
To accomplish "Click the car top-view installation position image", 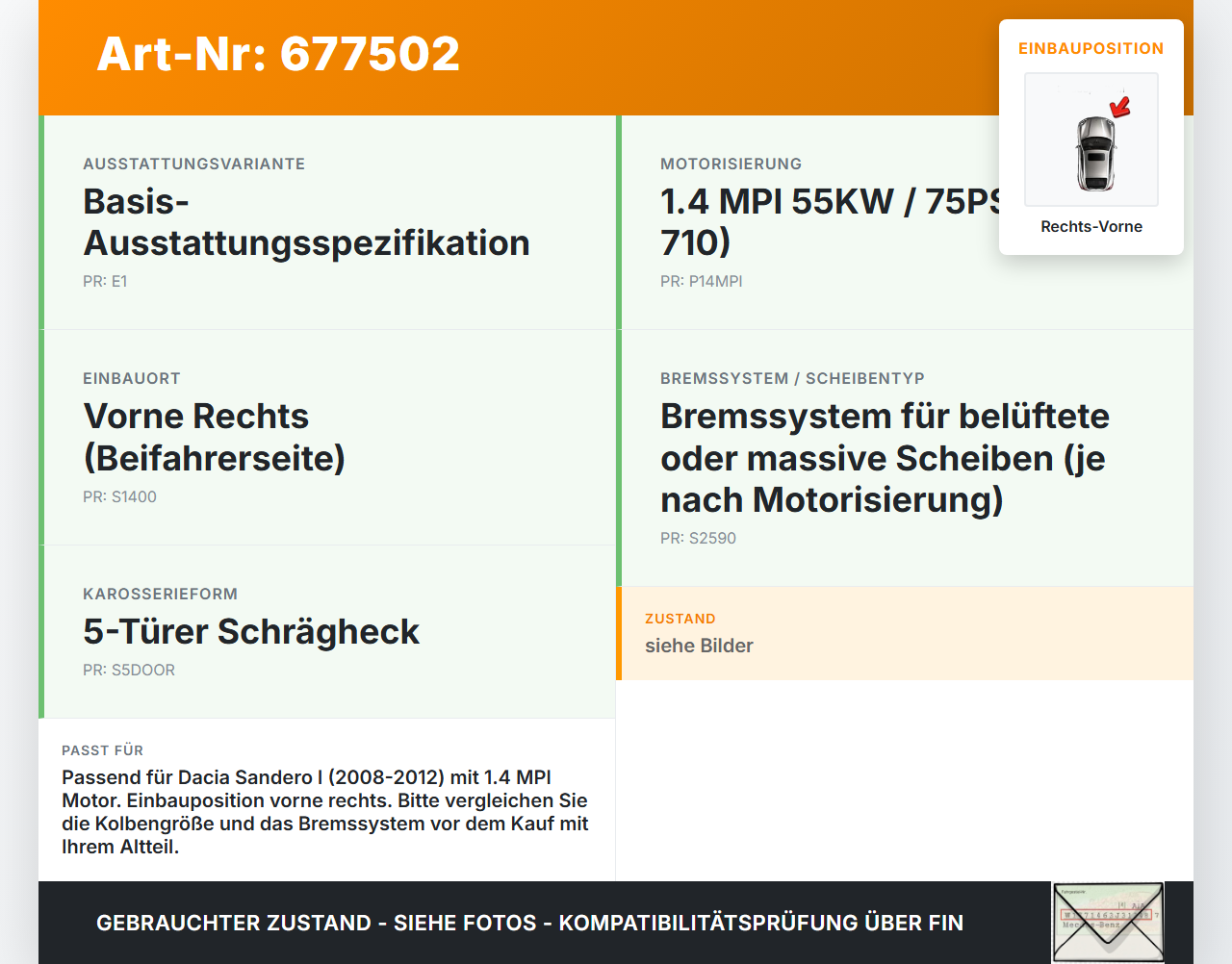I will click(1091, 140).
